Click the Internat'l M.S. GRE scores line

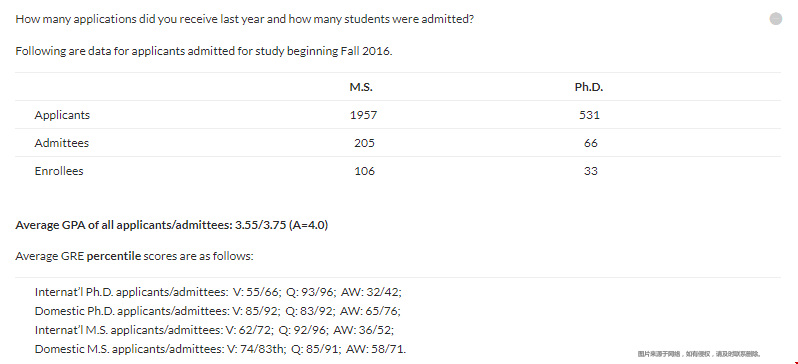[214, 330]
